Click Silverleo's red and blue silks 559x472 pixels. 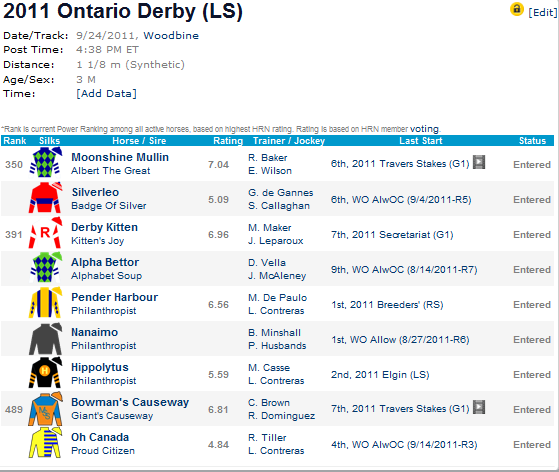click(45, 198)
